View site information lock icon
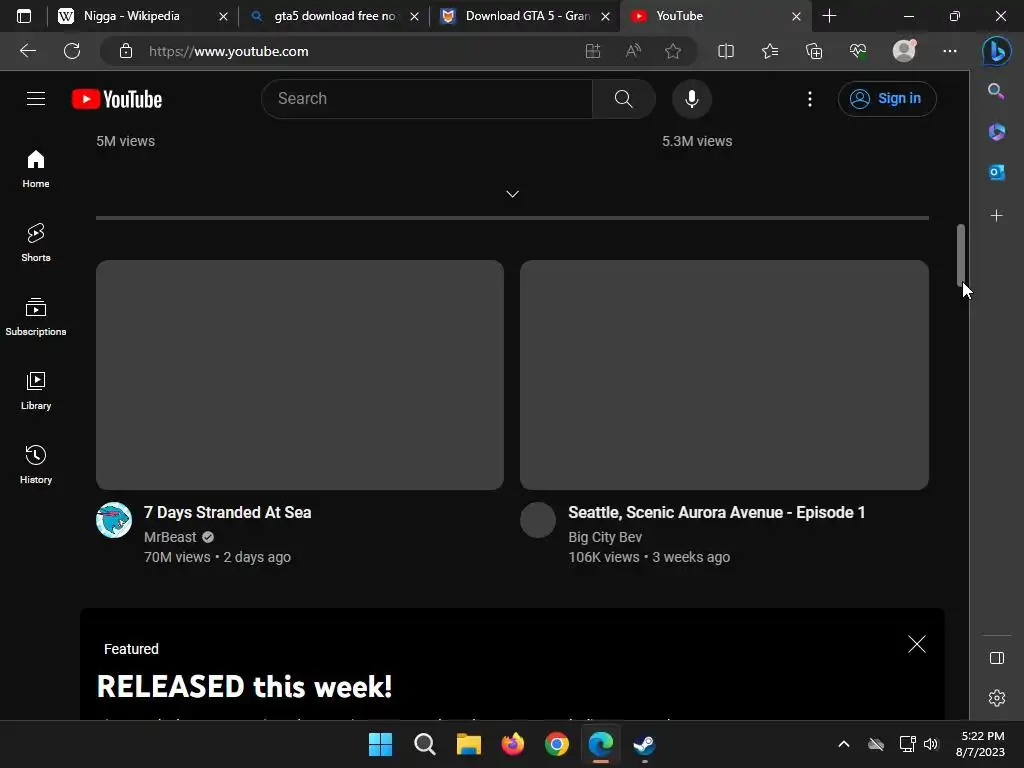The width and height of the screenshot is (1024, 768). [126, 51]
